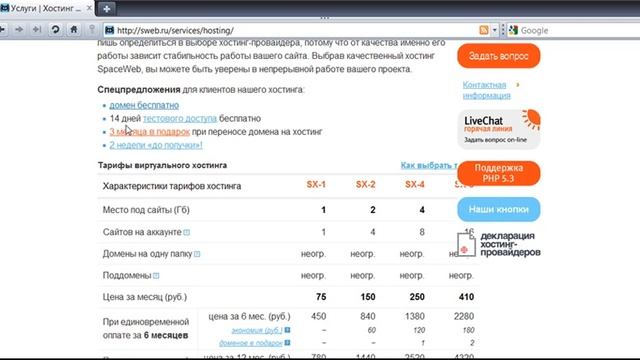This screenshot has width=640, height=360.
Task: Click the fast forward arrow button
Action: pyautogui.click(x=37, y=29)
